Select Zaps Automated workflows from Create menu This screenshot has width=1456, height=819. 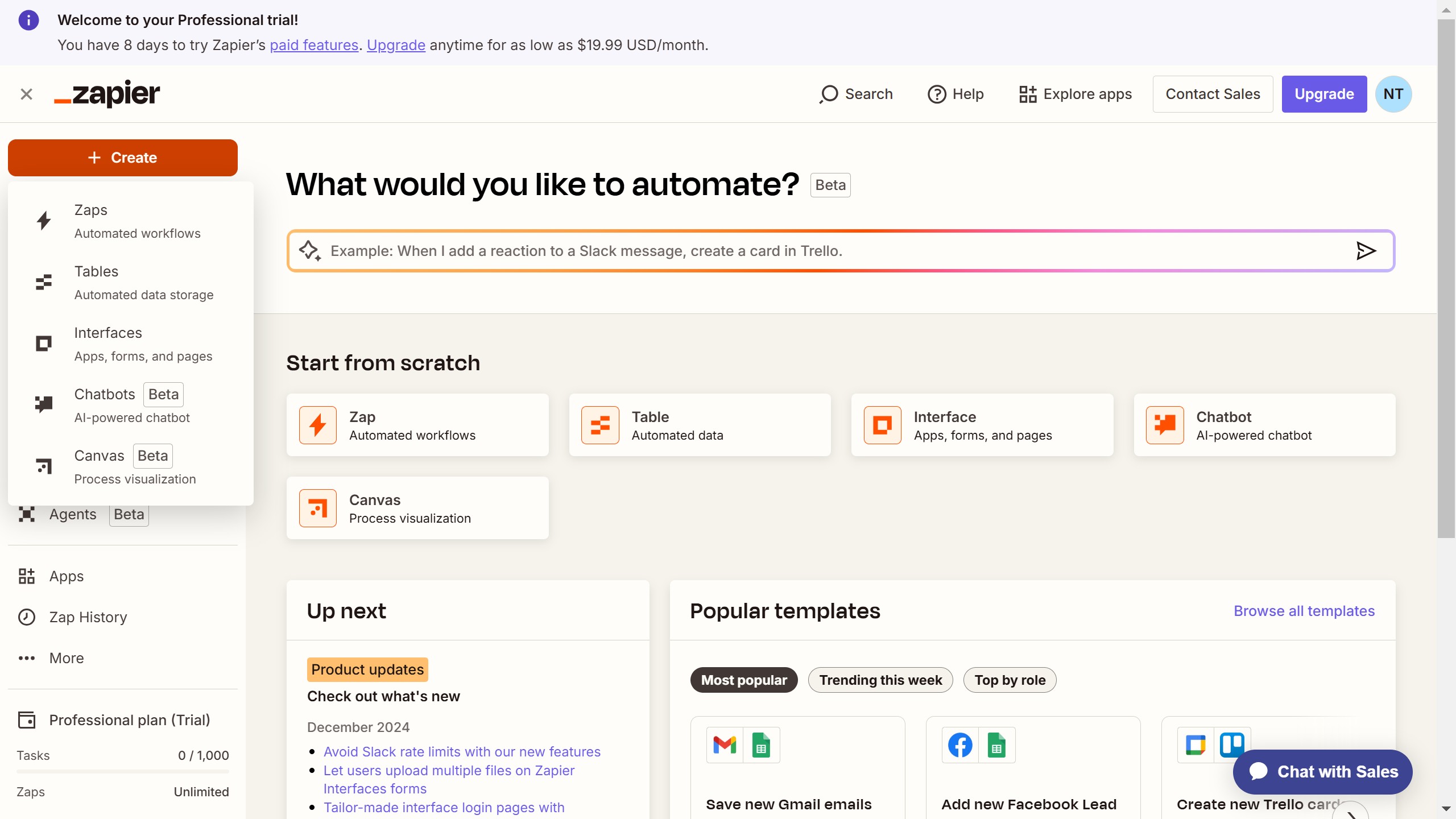(131, 221)
